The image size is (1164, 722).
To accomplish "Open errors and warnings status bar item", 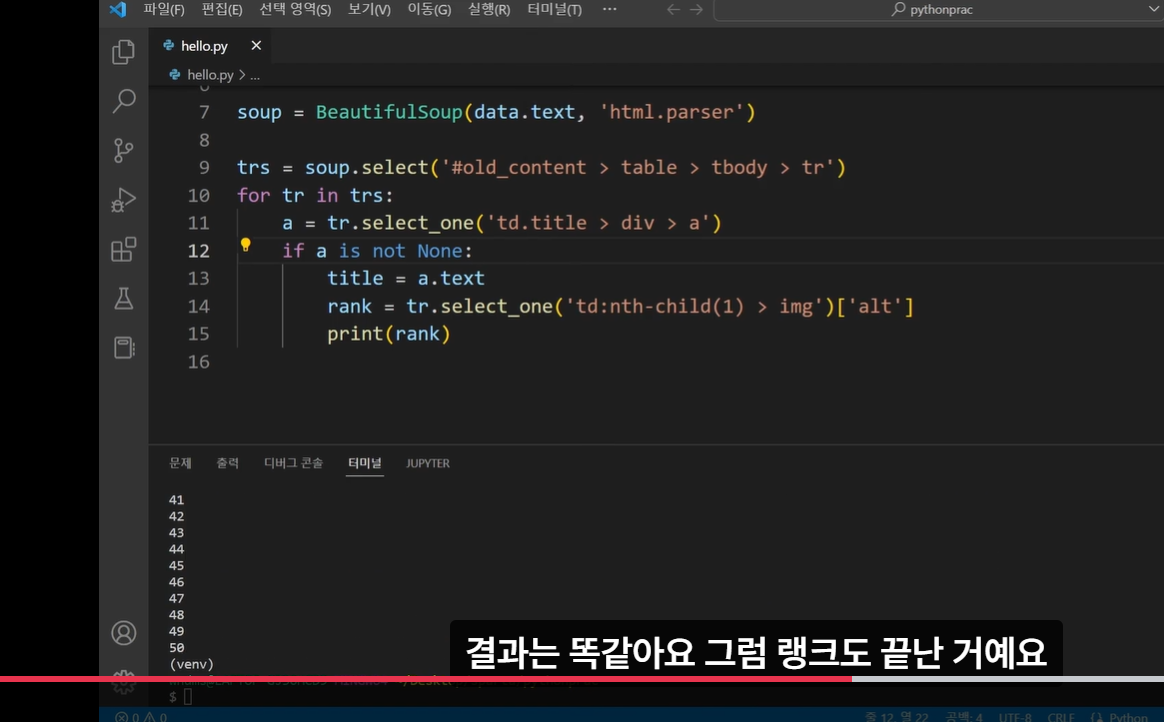I will (141, 717).
